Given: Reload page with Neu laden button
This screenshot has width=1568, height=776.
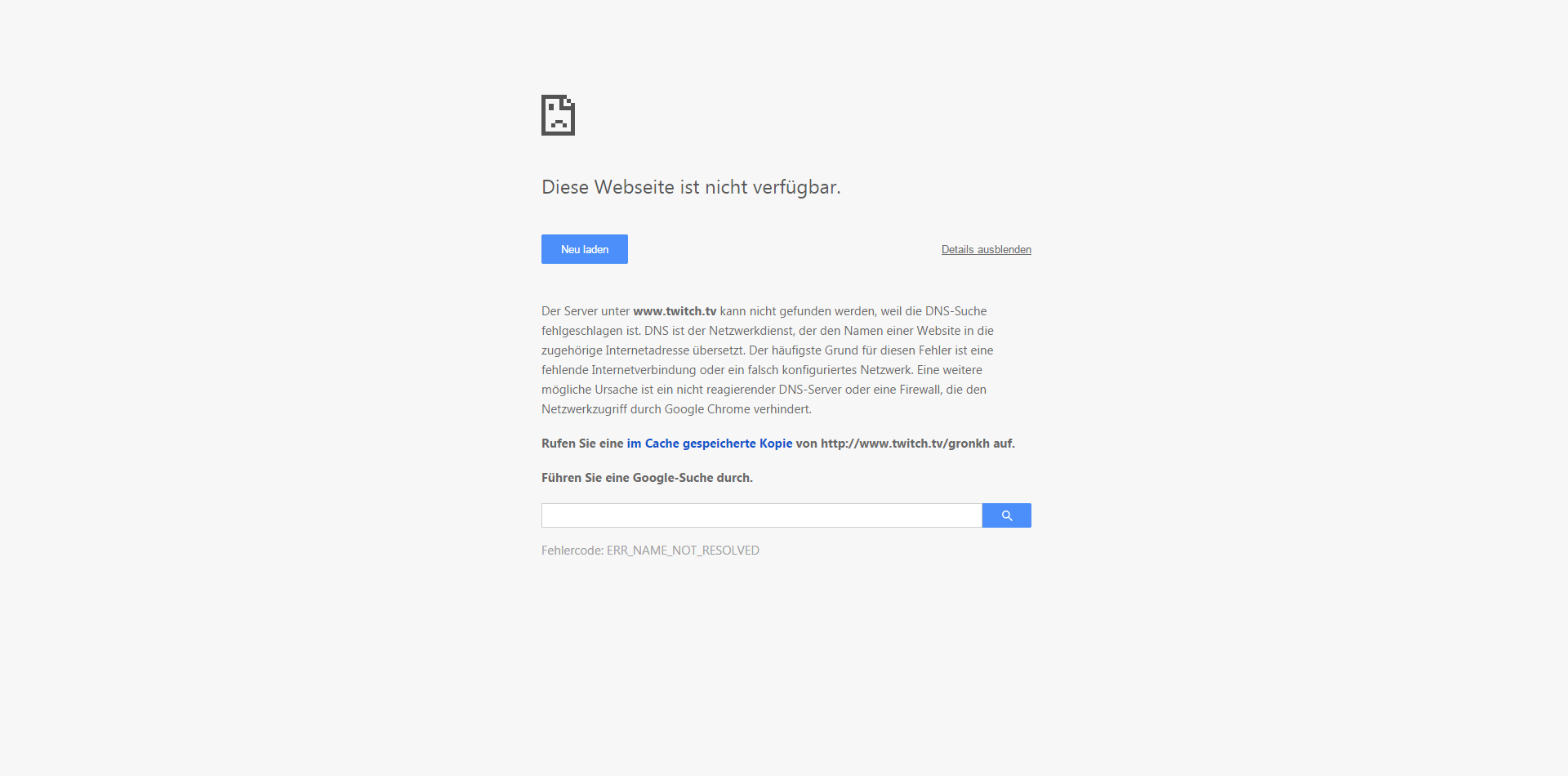Looking at the screenshot, I should [585, 249].
